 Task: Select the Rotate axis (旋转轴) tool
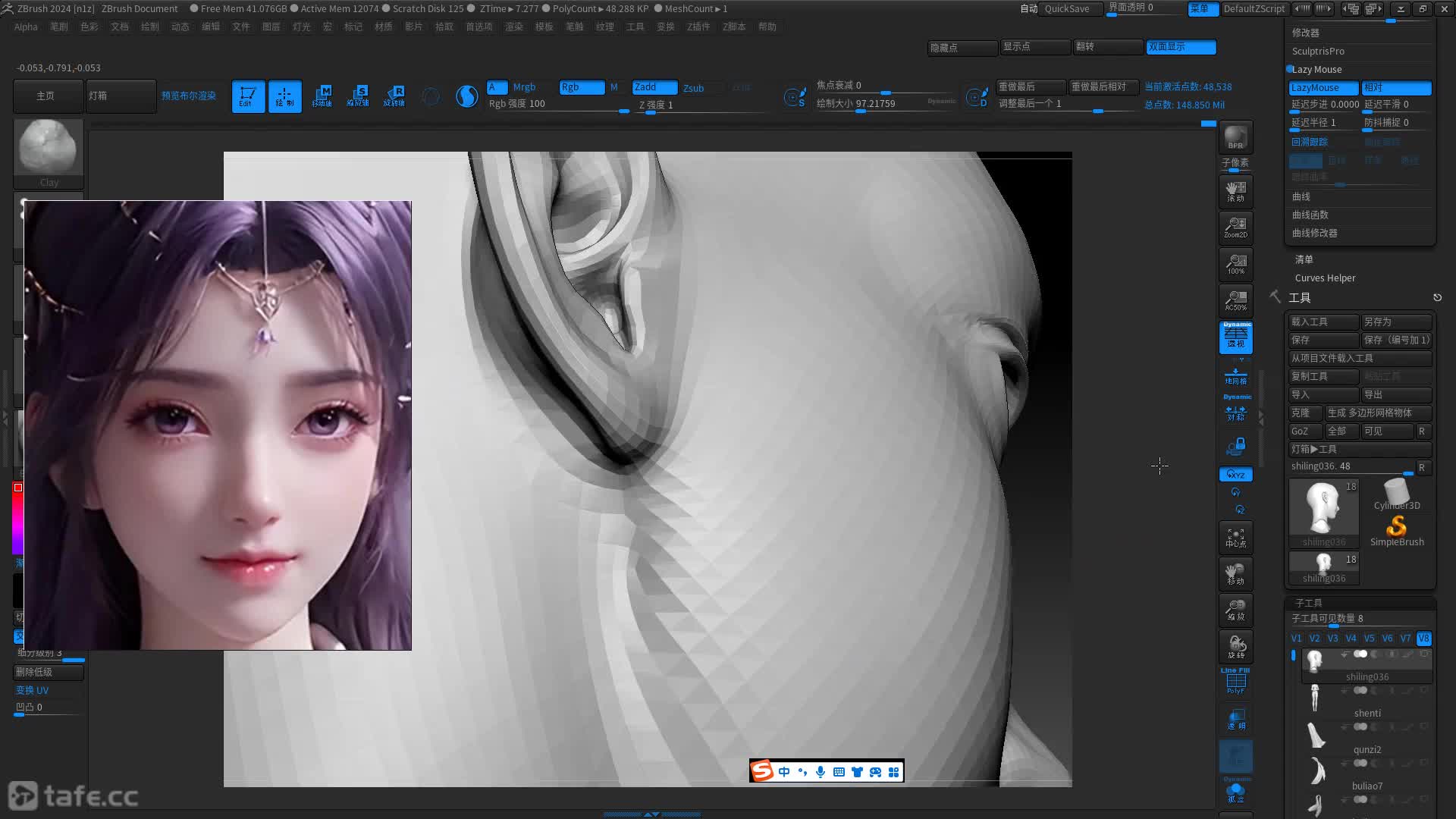pos(394,96)
